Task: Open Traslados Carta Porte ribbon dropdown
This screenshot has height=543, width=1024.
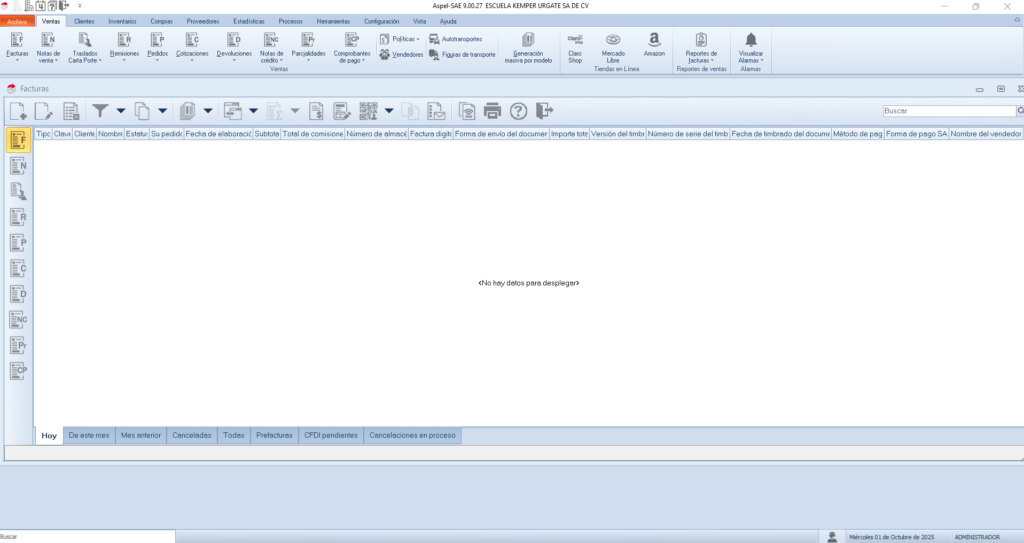Action: [x=85, y=48]
